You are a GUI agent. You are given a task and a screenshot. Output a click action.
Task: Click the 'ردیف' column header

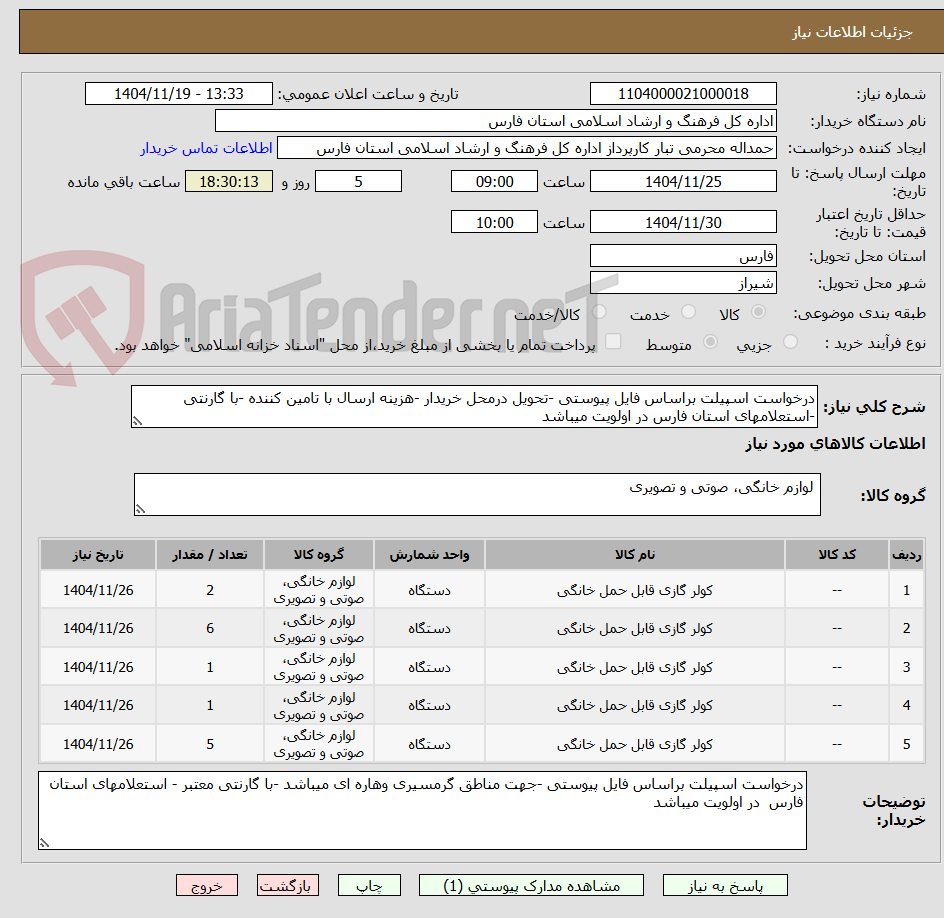(x=907, y=554)
